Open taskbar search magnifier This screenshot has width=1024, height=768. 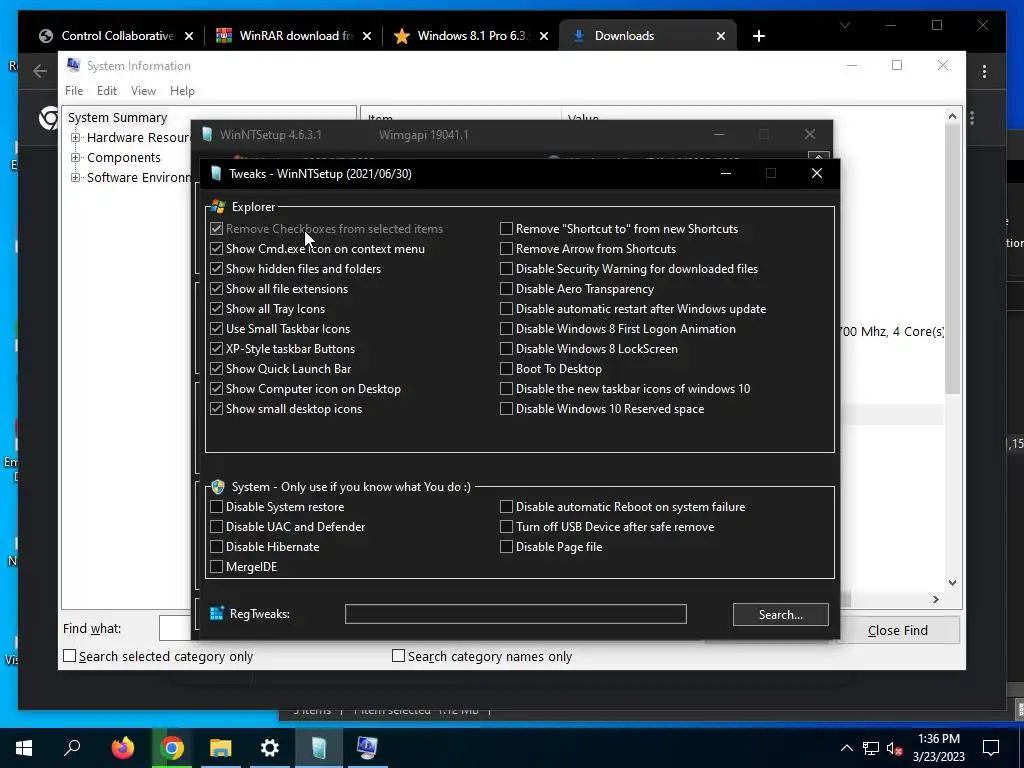pyautogui.click(x=72, y=747)
